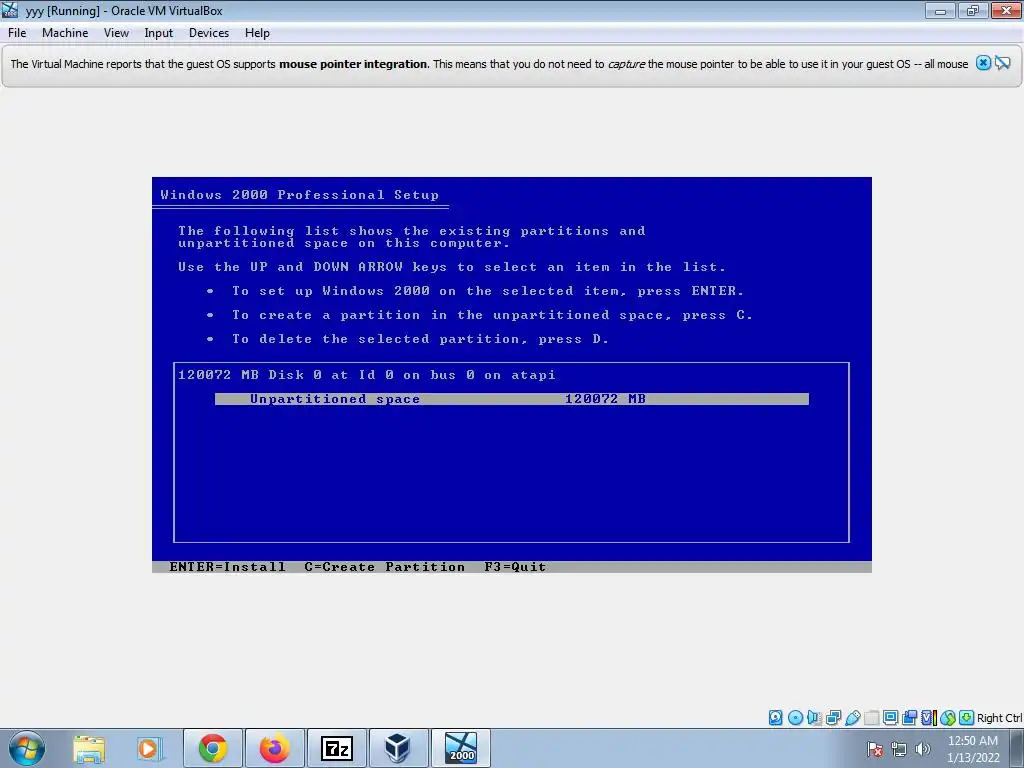Click 'C=Create Partition' in the setup footer
Viewport: 1024px width, 768px height.
pos(385,567)
